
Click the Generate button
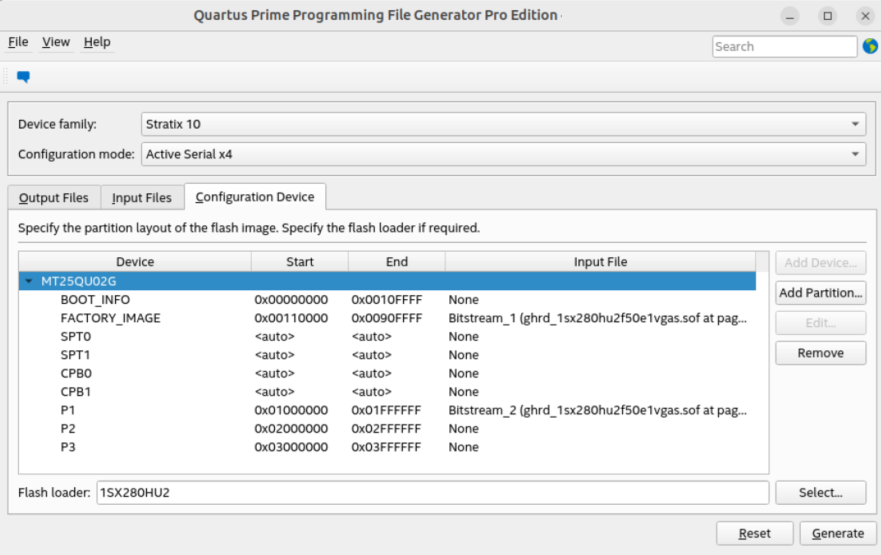[837, 533]
